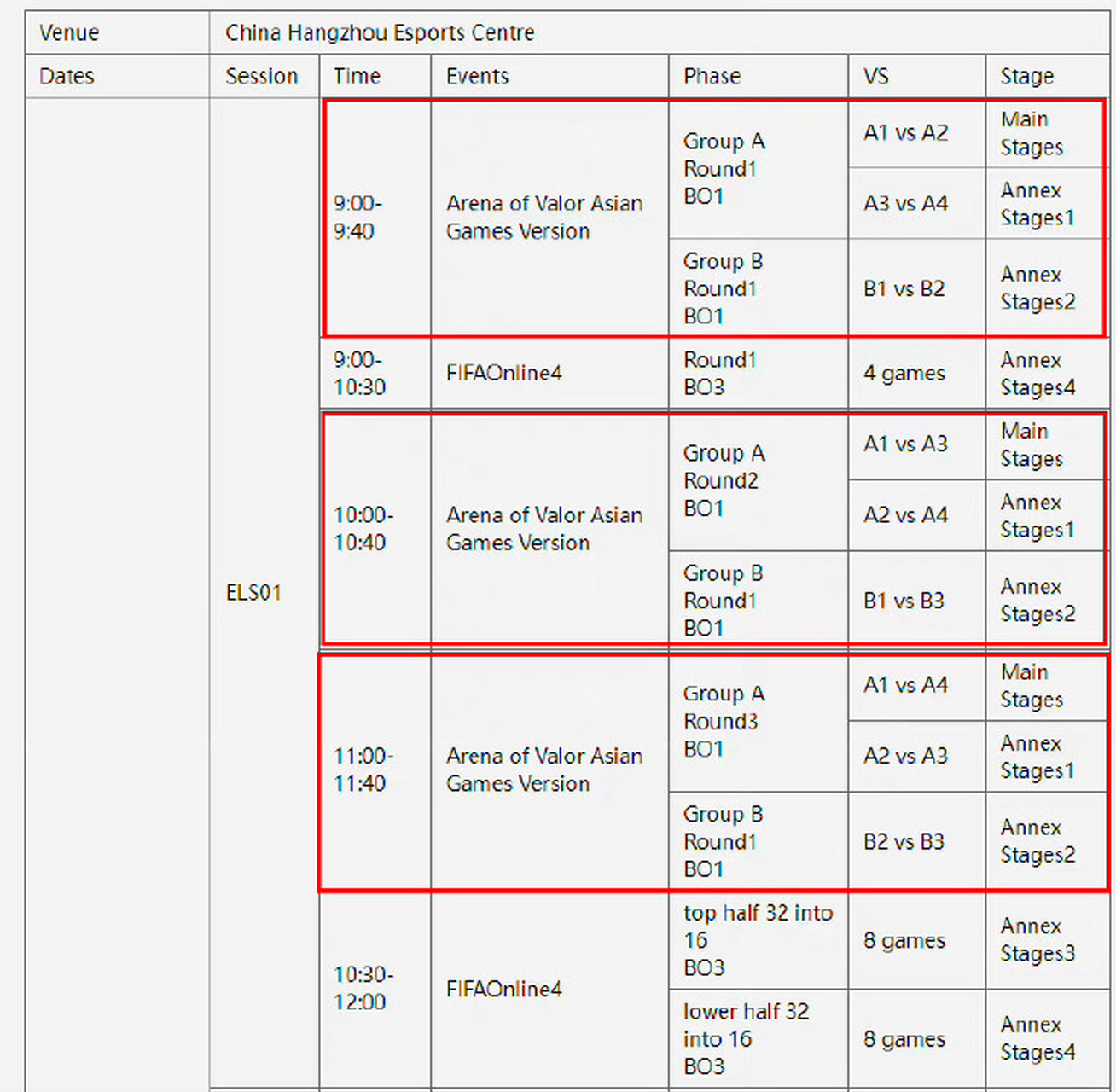
Task: Select Main Stages beside A1 vs A4
Action: coord(1047,685)
